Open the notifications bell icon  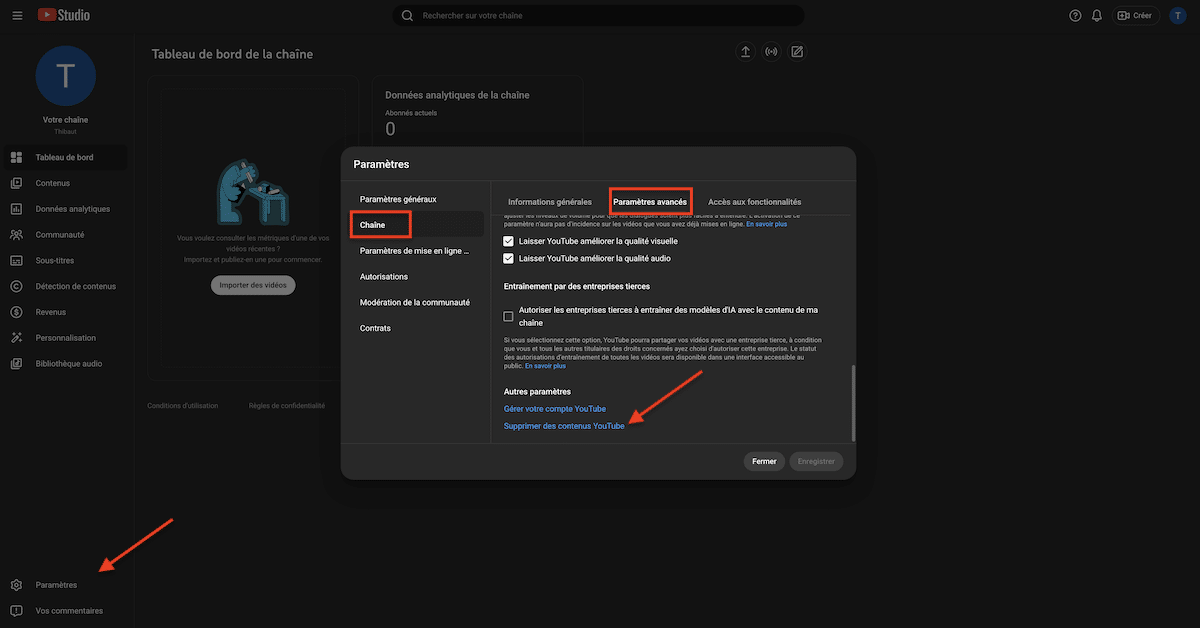[x=1097, y=15]
